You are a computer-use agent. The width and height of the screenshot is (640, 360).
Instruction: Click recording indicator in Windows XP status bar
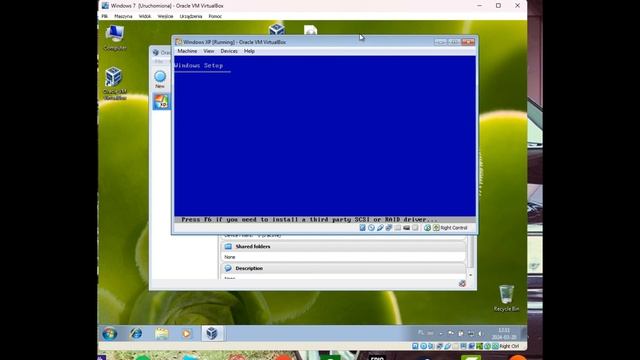pos(415,228)
